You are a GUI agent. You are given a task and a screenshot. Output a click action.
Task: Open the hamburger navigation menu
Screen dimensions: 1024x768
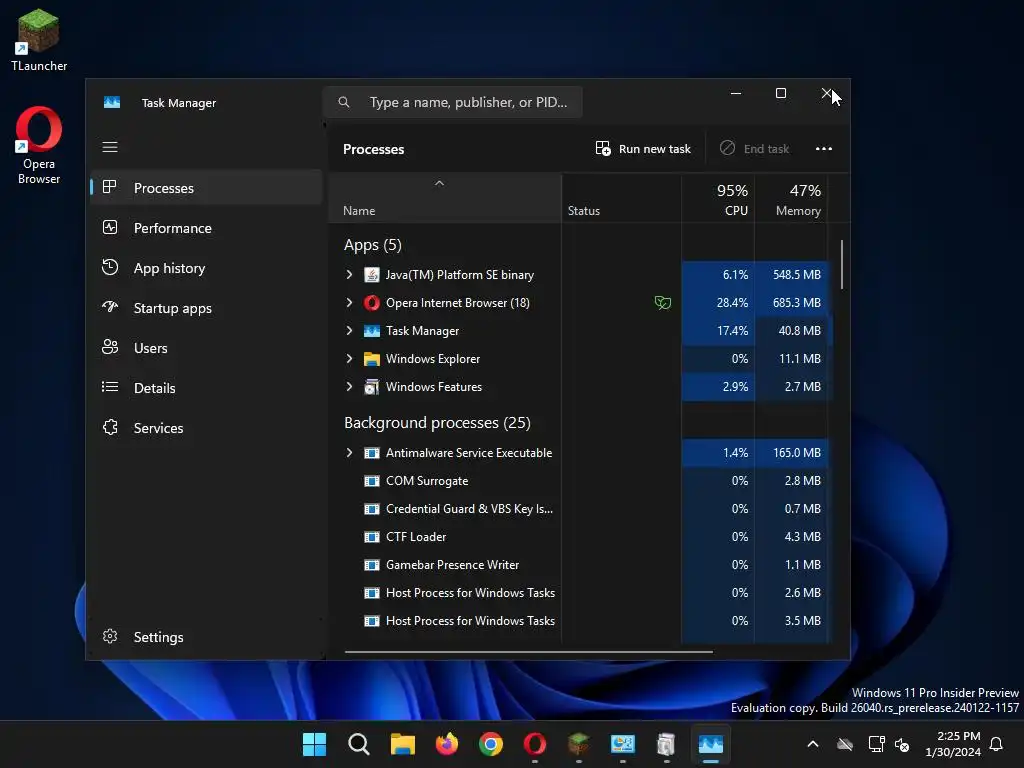pos(110,147)
